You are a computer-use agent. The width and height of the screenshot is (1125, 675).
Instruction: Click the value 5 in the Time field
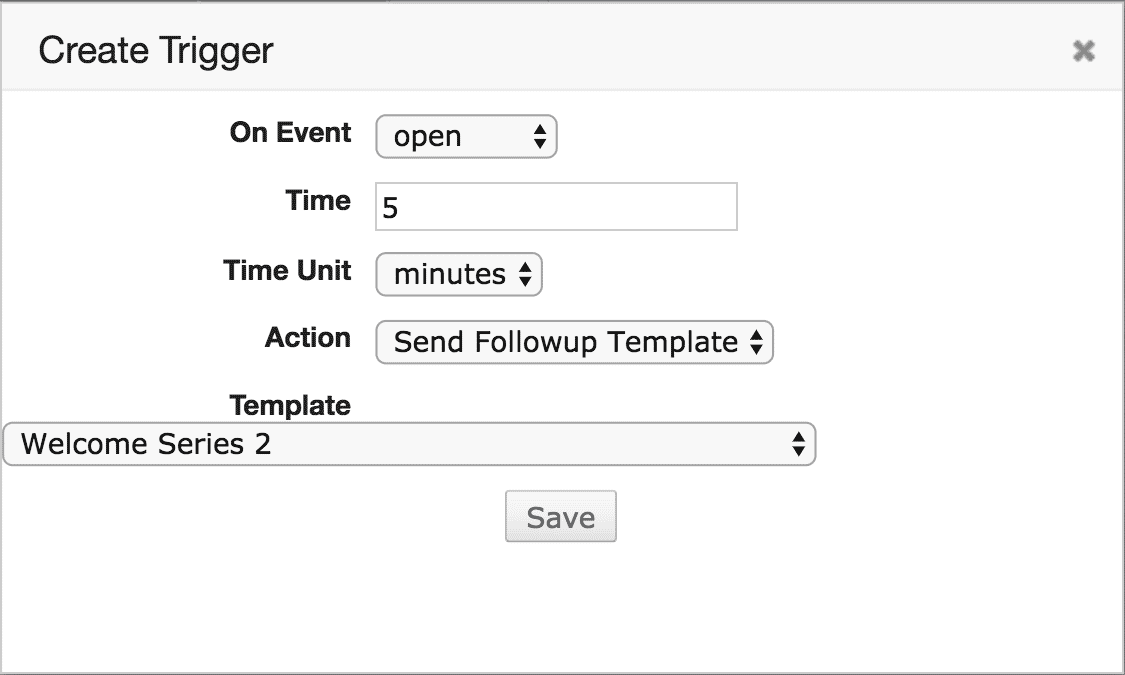[391, 208]
